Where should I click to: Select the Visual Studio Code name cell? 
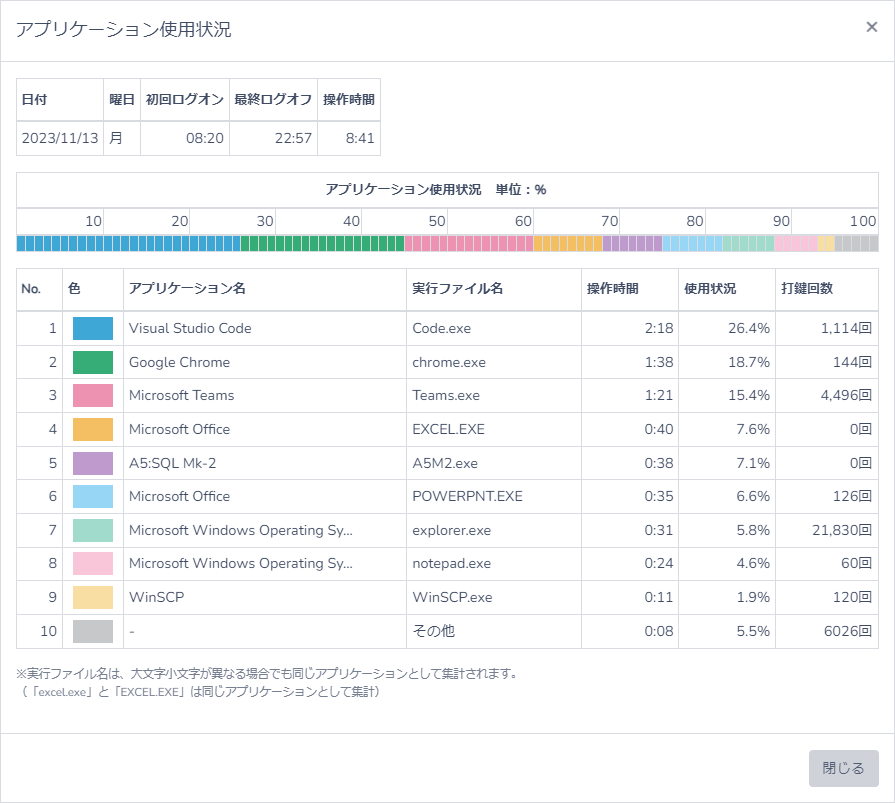(x=265, y=328)
